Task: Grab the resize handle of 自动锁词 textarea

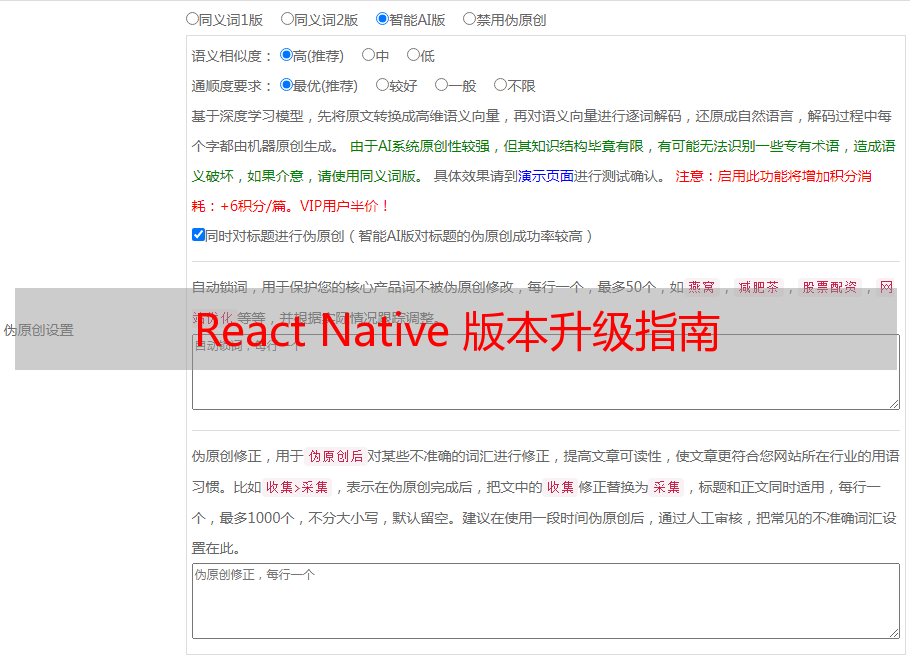Action: 894,404
